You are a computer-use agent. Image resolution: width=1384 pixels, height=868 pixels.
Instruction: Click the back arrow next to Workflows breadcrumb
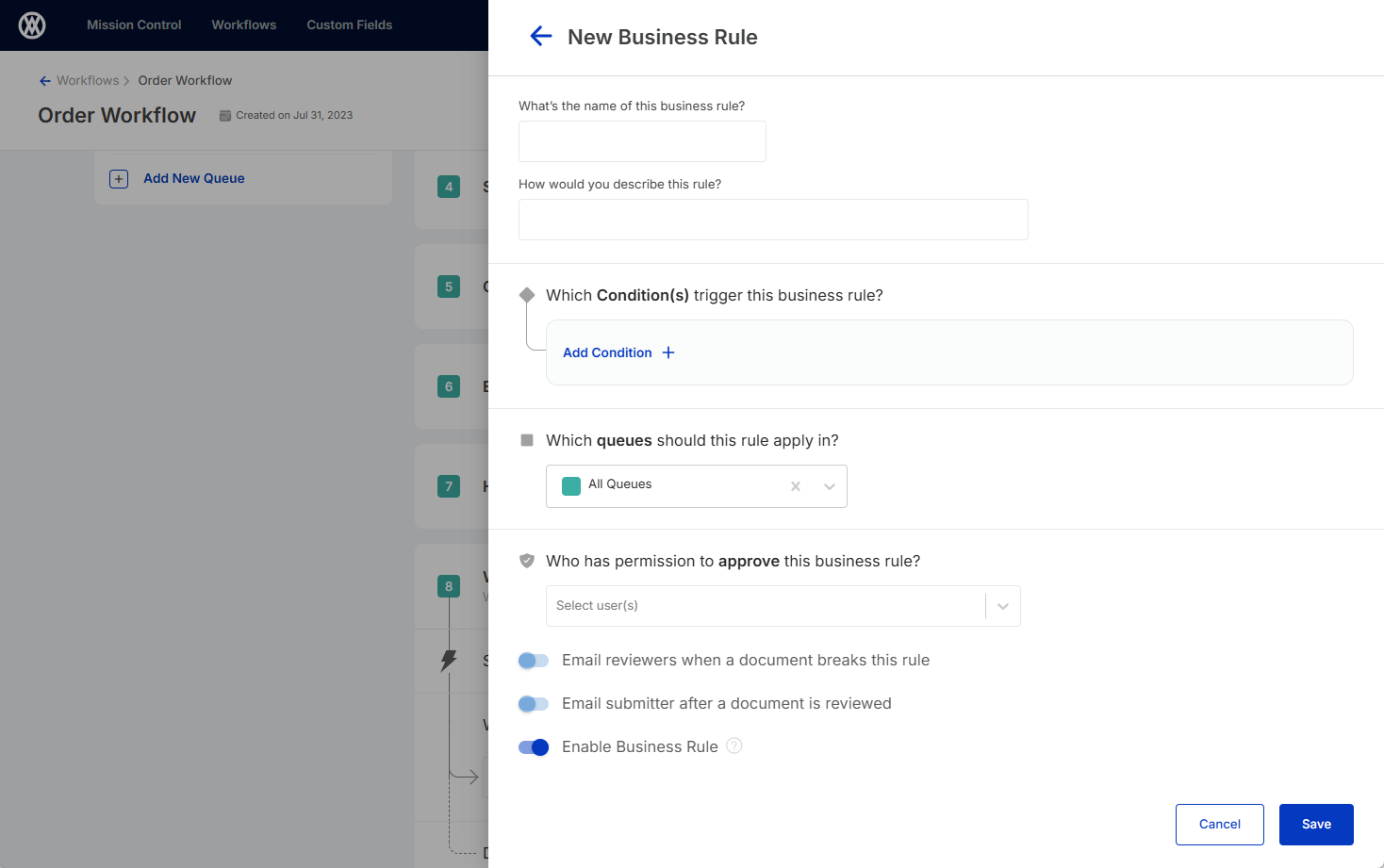[44, 81]
